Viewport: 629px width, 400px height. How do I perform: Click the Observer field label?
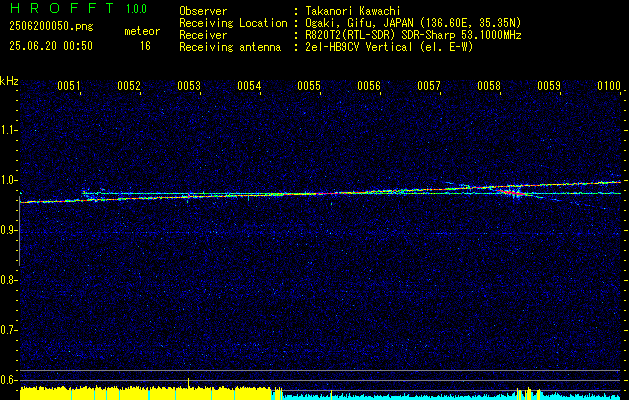coord(203,11)
